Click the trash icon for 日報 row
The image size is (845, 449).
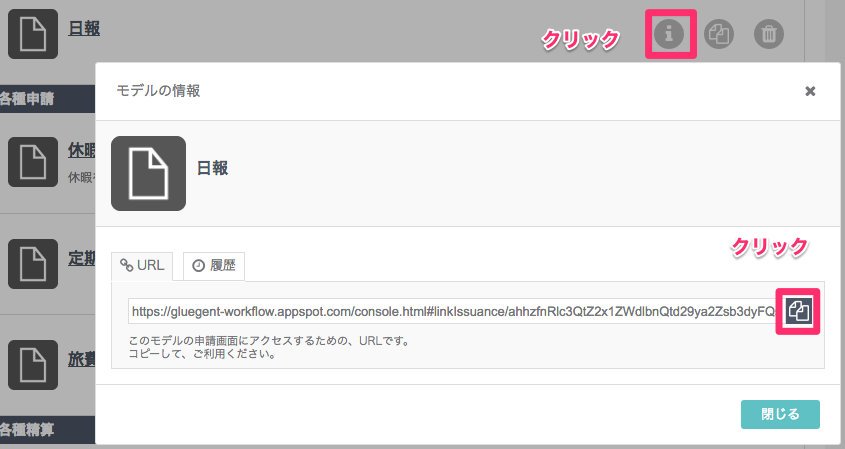(768, 34)
